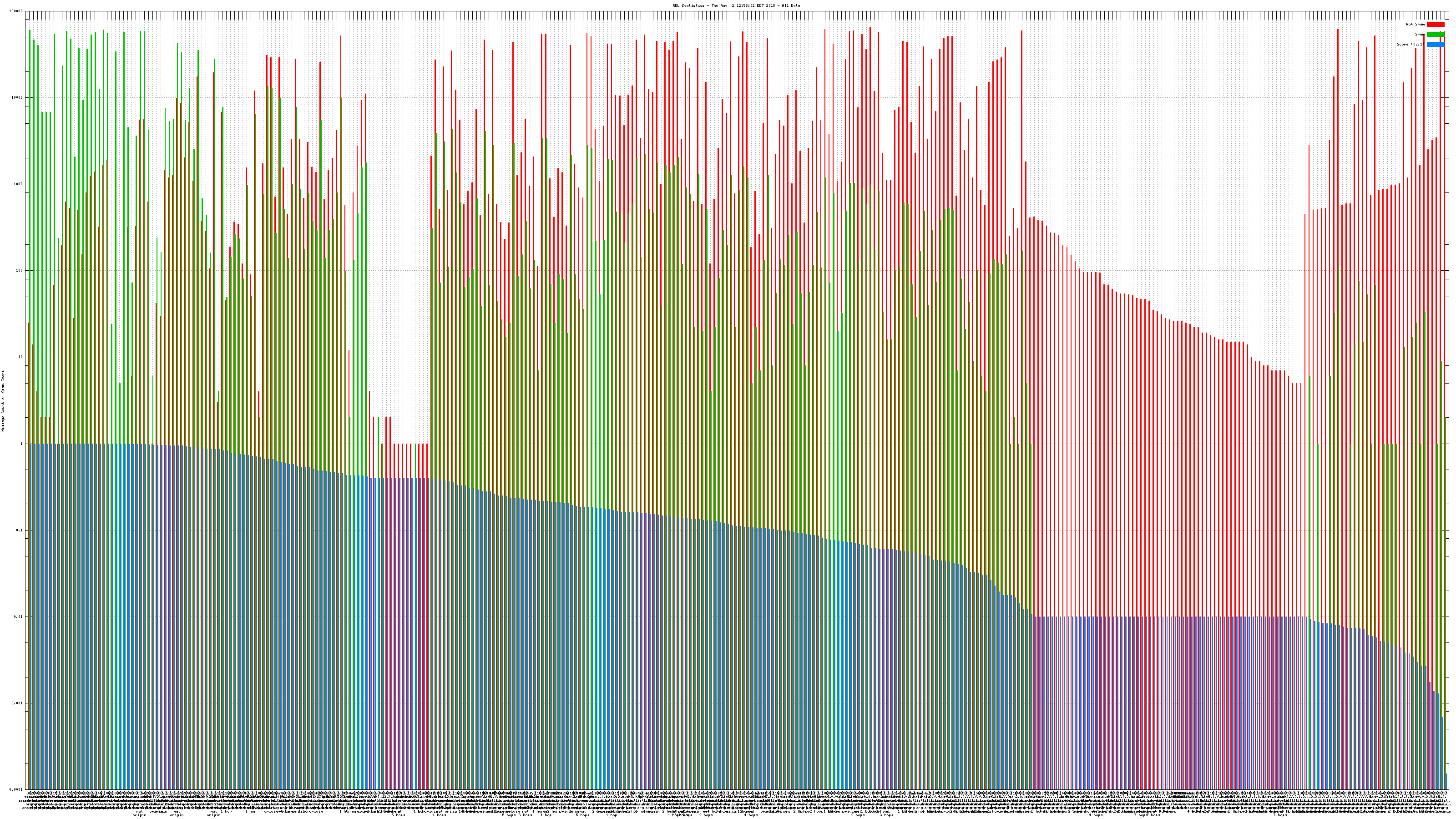
Task: Click the 'Message Count or Spam Score' axis title
Action: 3,401
